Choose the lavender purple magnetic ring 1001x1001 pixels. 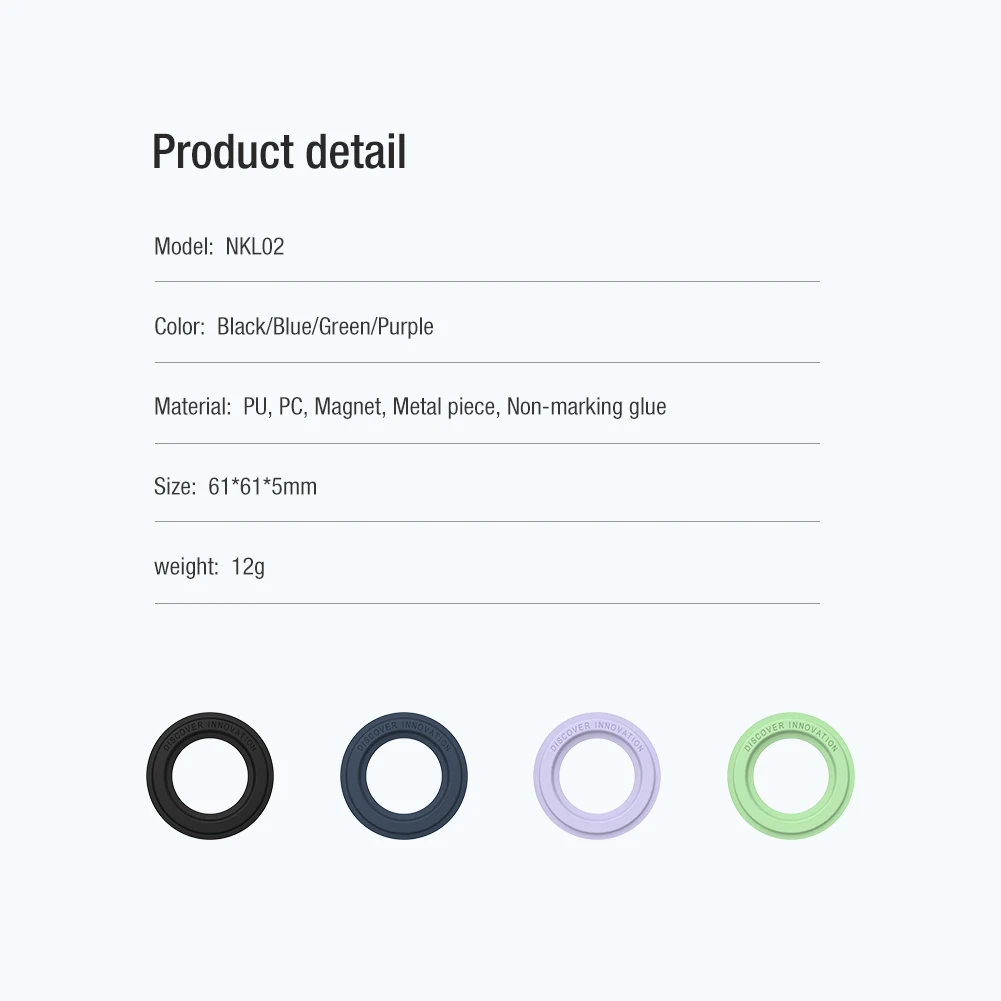point(597,776)
